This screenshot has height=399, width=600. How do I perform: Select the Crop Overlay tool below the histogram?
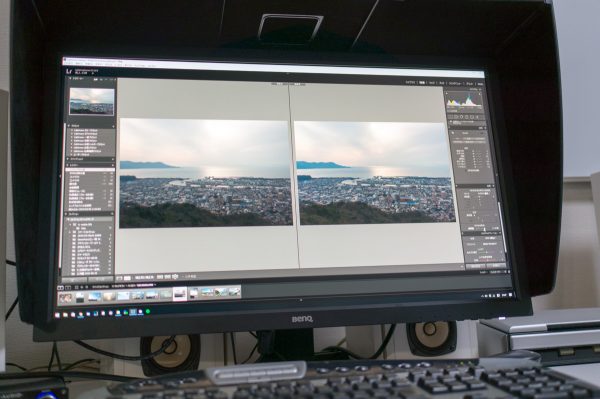click(451, 116)
